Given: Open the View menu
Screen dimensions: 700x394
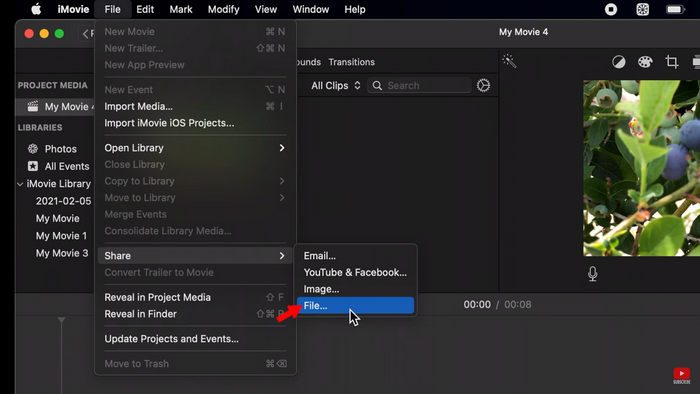Looking at the screenshot, I should (266, 9).
